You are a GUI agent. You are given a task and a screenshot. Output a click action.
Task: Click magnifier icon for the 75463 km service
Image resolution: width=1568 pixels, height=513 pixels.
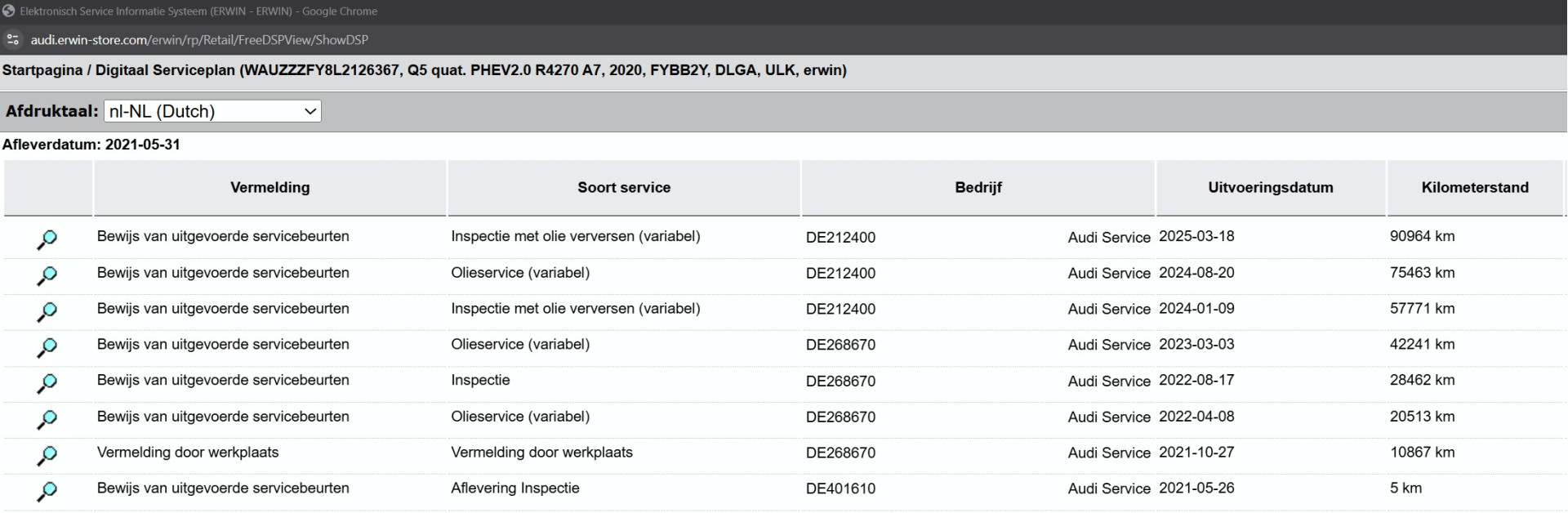47,275
